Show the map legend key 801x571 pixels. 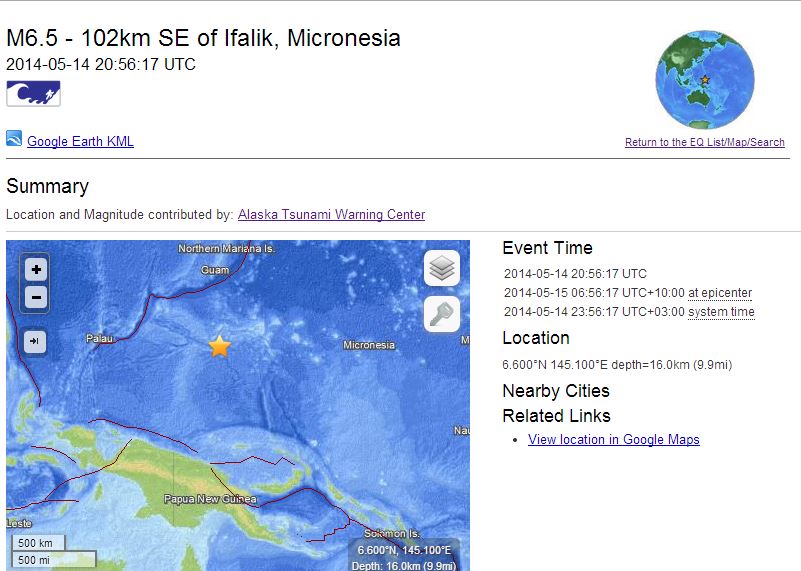tap(442, 314)
